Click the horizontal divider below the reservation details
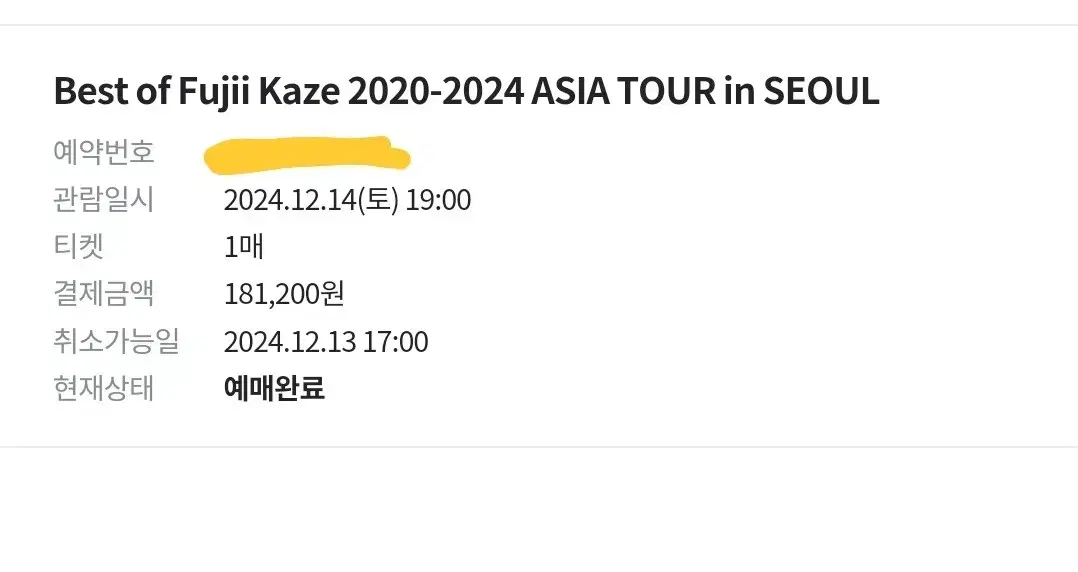1078x572 pixels. (x=539, y=447)
